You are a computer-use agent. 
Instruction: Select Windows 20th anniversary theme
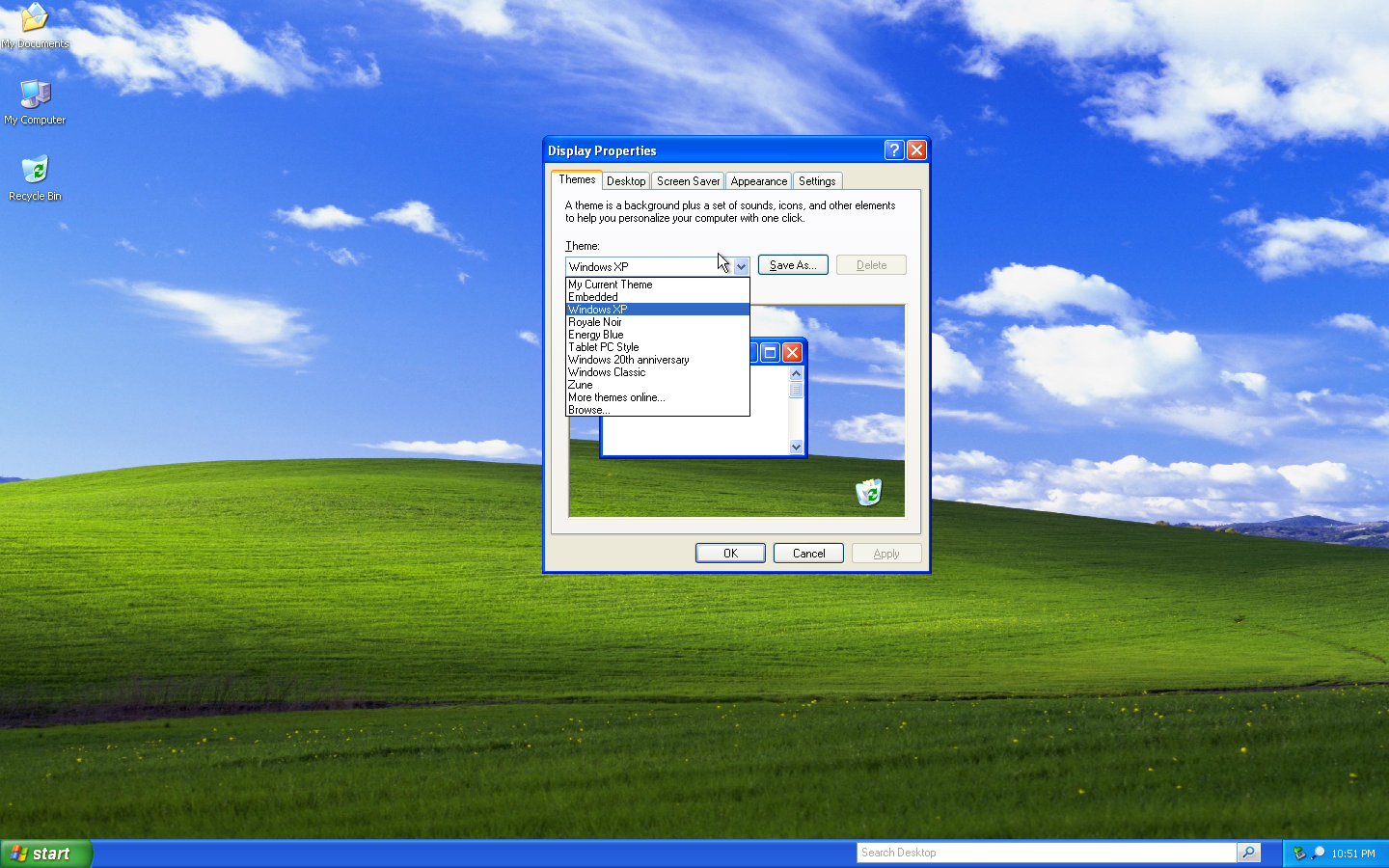point(657,360)
